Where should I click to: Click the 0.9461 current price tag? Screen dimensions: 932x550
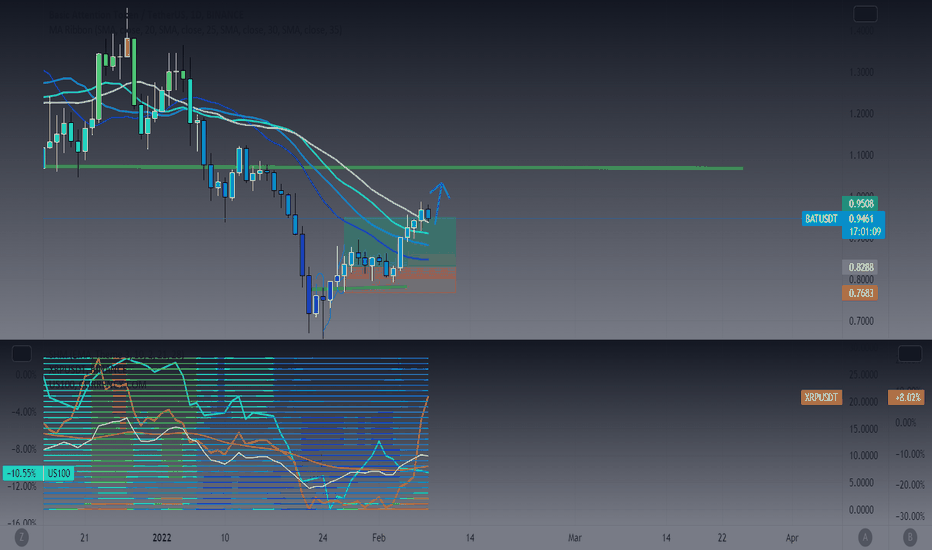click(x=861, y=218)
